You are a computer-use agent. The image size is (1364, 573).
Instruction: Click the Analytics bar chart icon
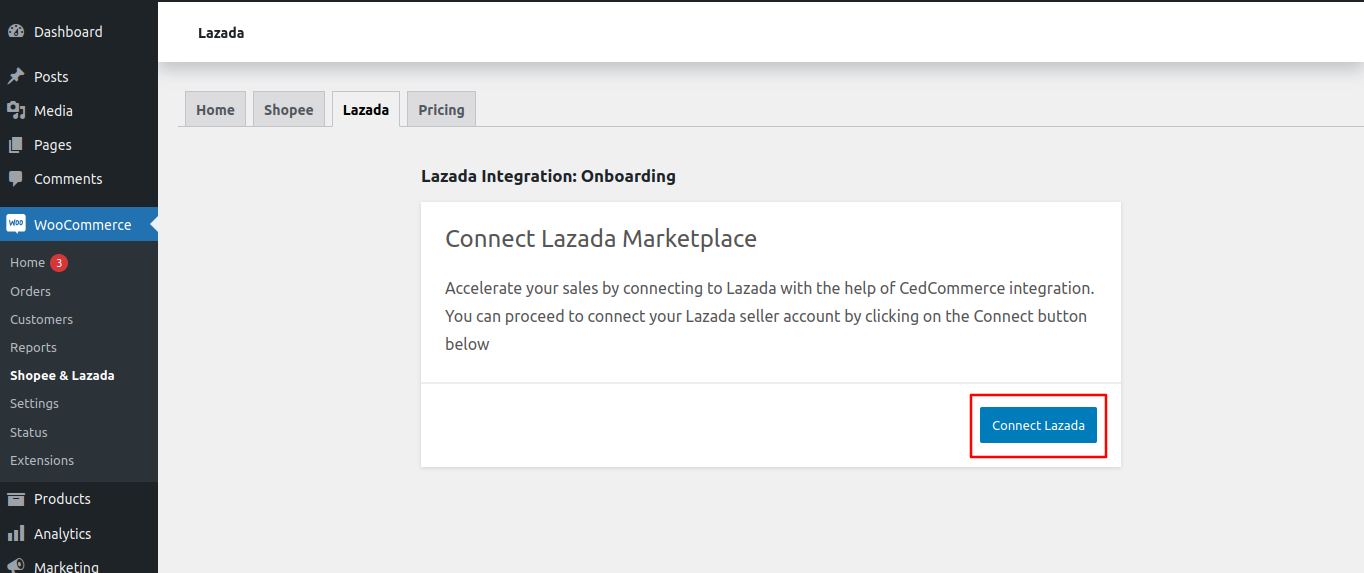16,534
